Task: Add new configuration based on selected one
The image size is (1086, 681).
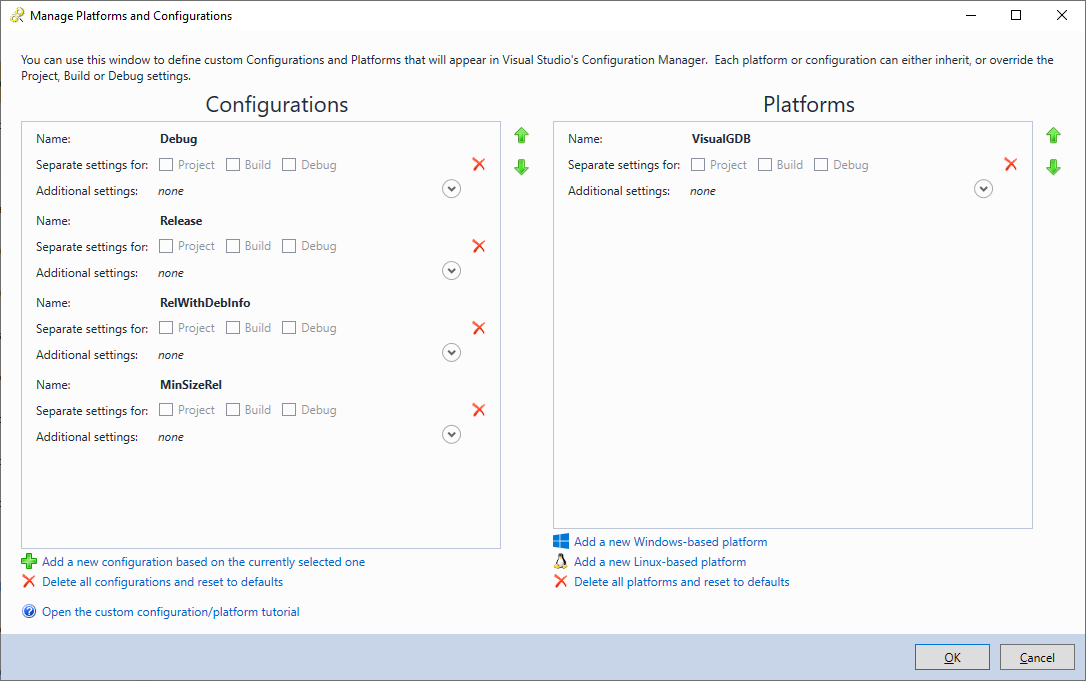Action: coord(203,562)
